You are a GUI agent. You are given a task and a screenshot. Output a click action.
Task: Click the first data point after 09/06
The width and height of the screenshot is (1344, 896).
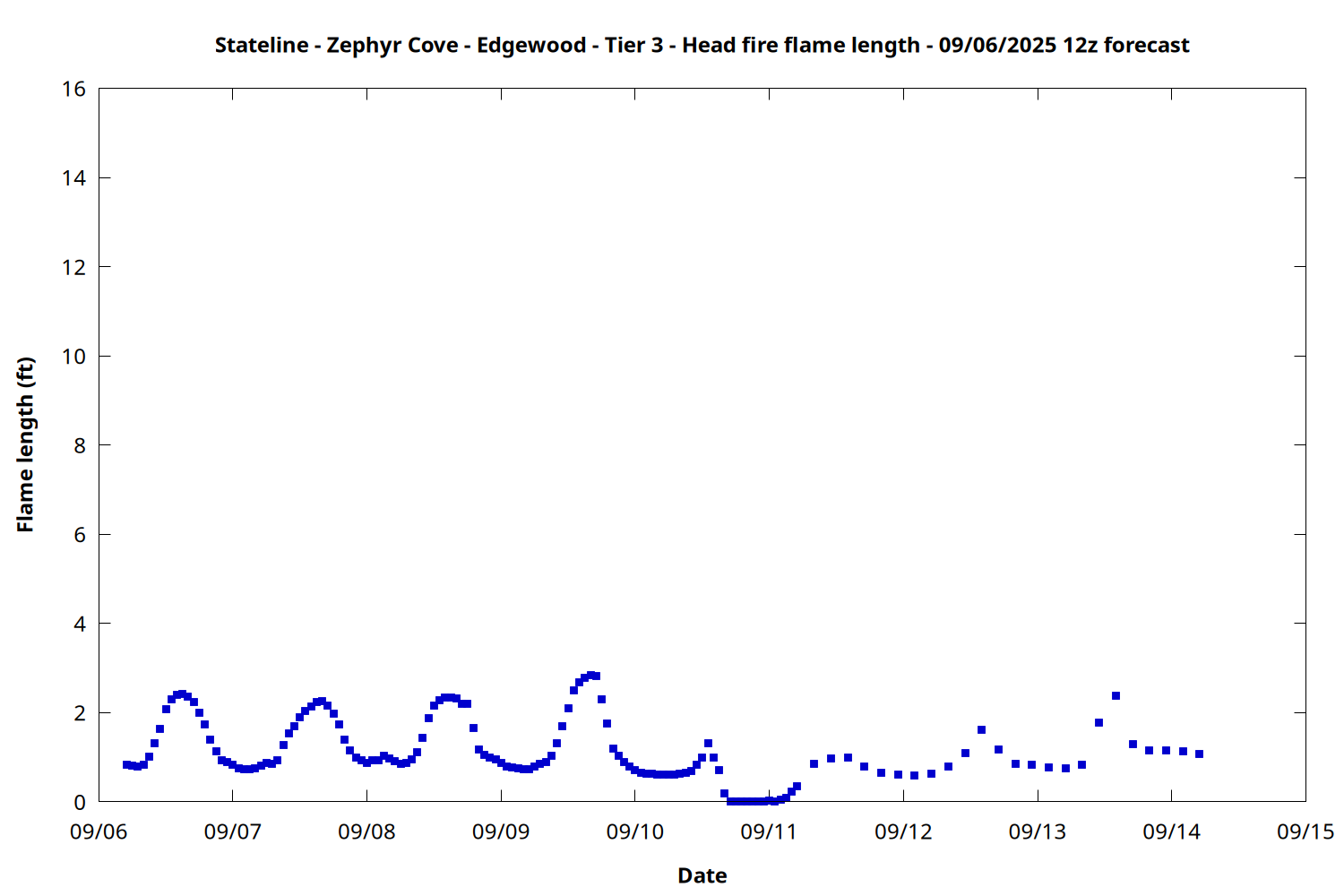[126, 764]
